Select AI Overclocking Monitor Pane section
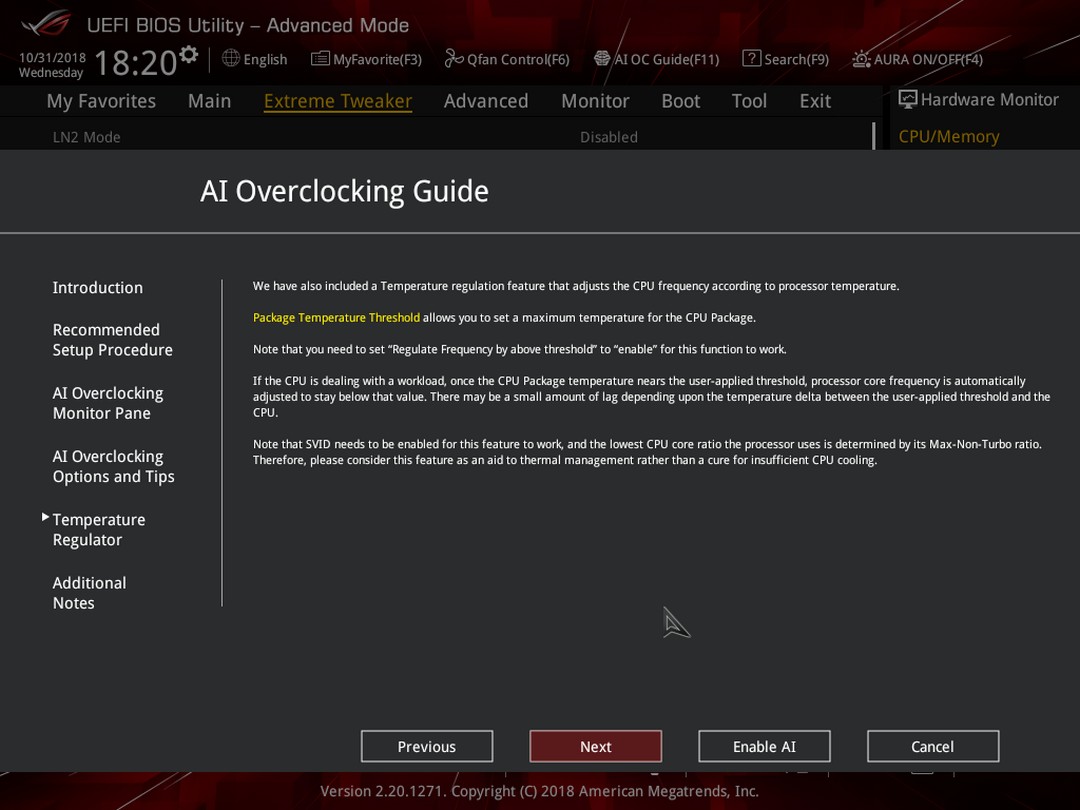The width and height of the screenshot is (1080, 810). [107, 403]
